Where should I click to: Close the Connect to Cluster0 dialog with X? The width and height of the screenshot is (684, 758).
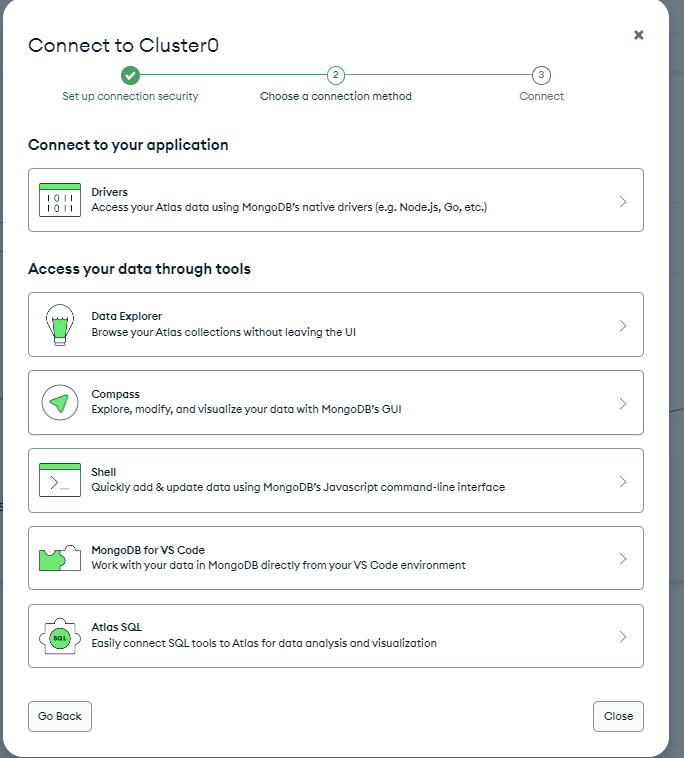tap(639, 35)
